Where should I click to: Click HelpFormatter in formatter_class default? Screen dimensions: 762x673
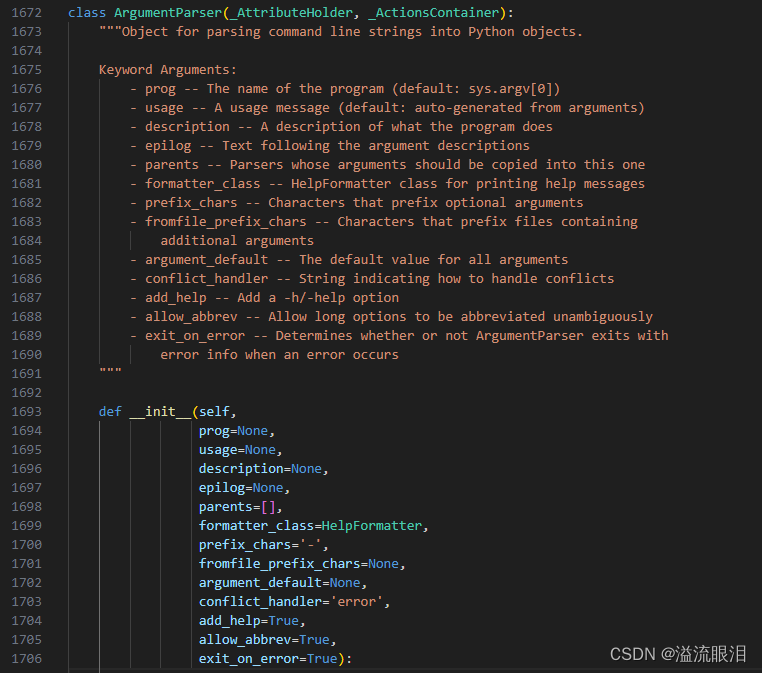(372, 525)
